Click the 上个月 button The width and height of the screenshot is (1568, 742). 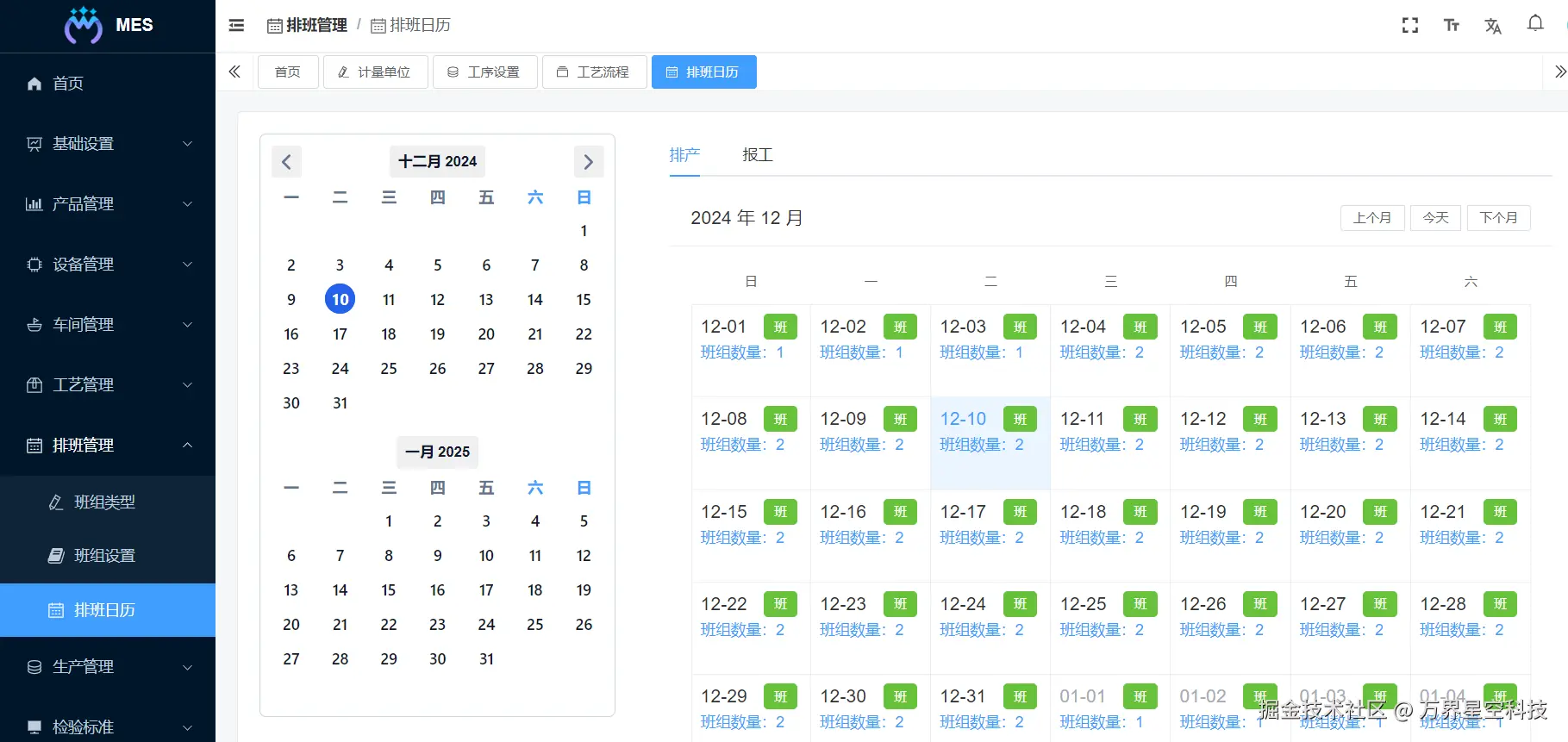(1372, 218)
